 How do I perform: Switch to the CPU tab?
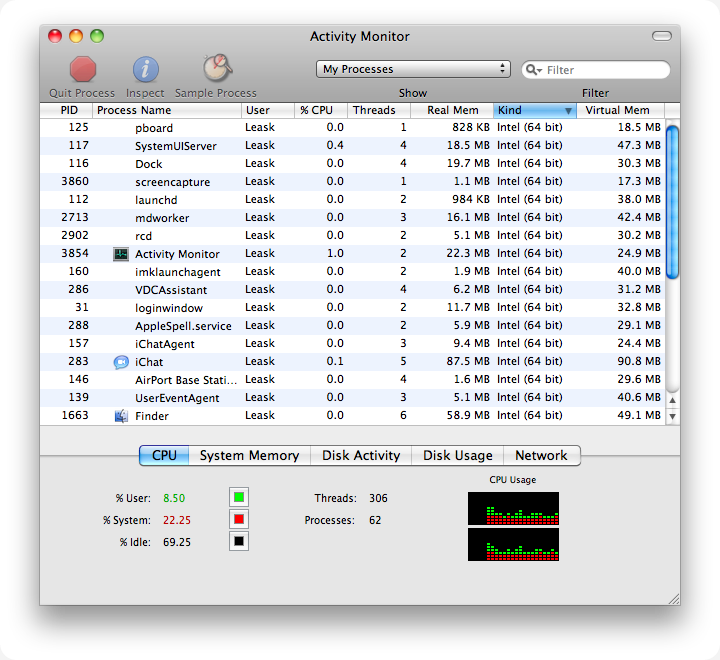click(164, 455)
